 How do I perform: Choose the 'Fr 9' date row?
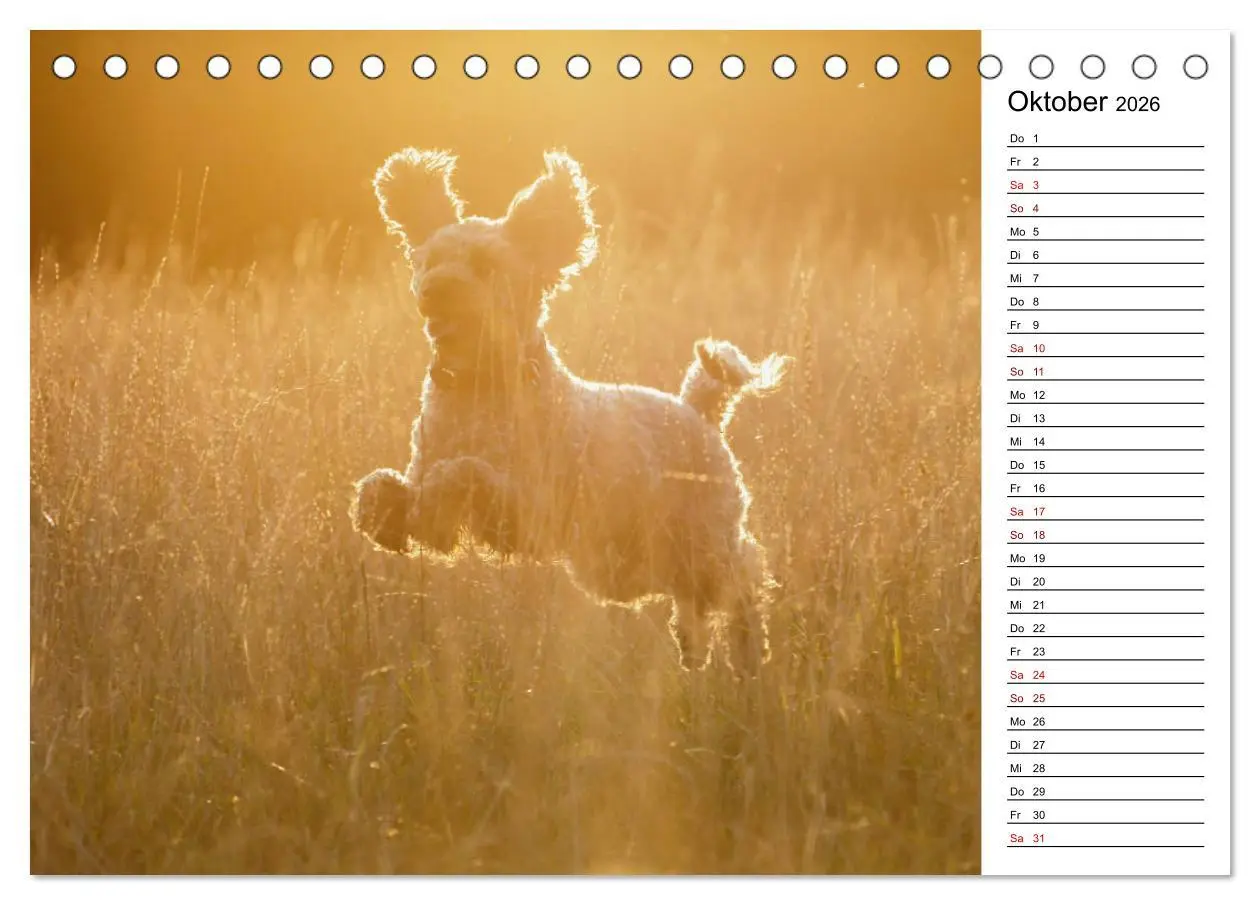[1105, 325]
